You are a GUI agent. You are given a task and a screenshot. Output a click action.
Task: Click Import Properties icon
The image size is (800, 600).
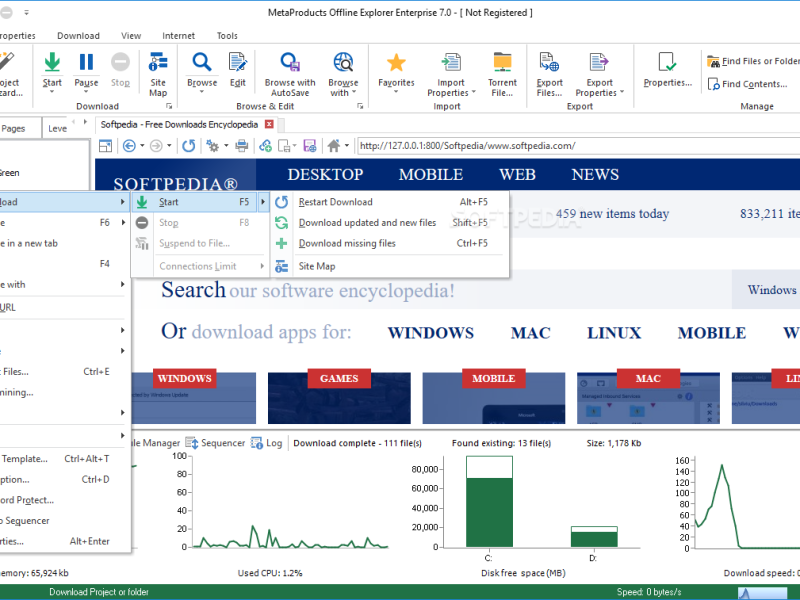pos(451,63)
